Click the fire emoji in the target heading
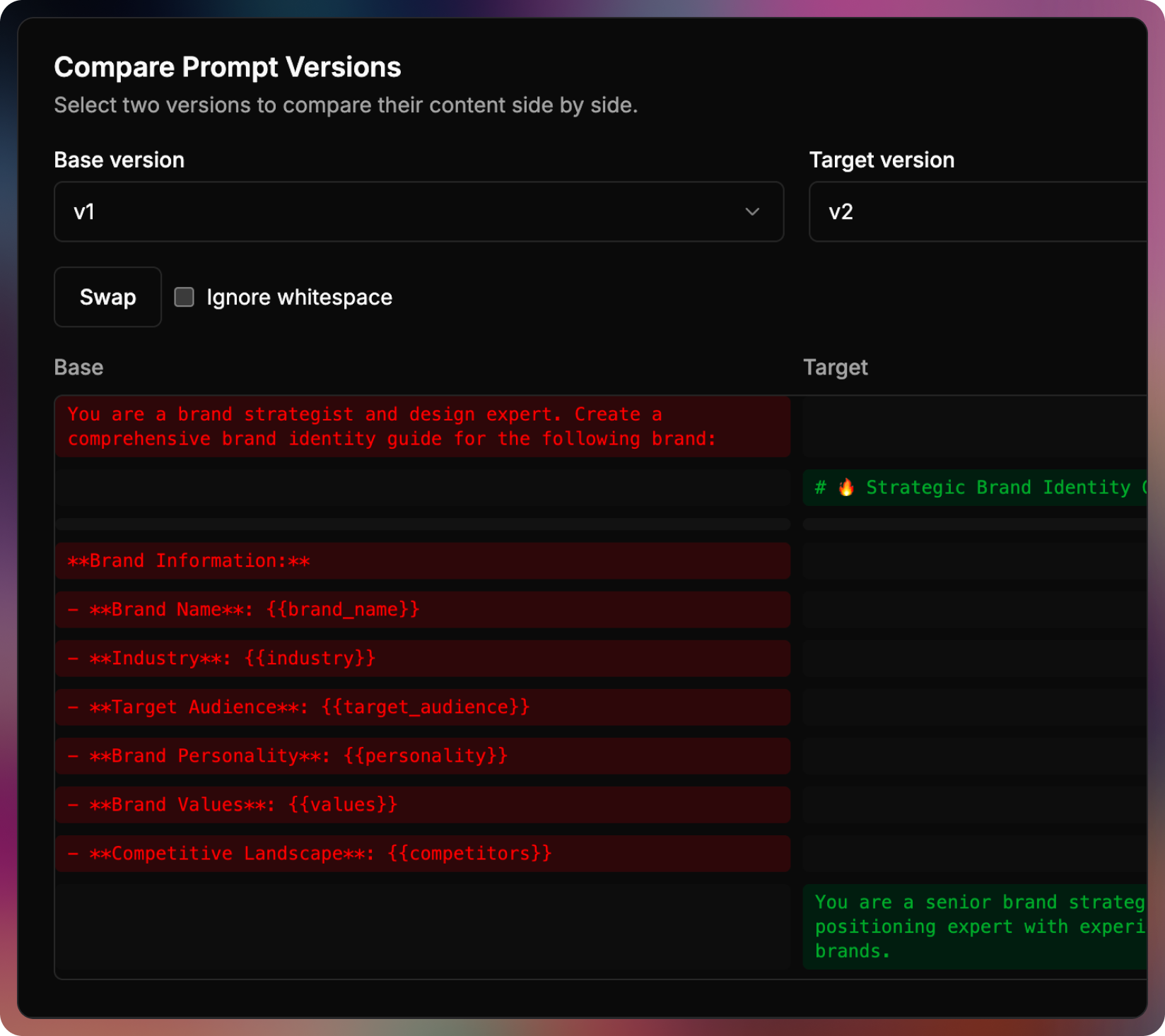This screenshot has width=1165, height=1036. pos(845,488)
